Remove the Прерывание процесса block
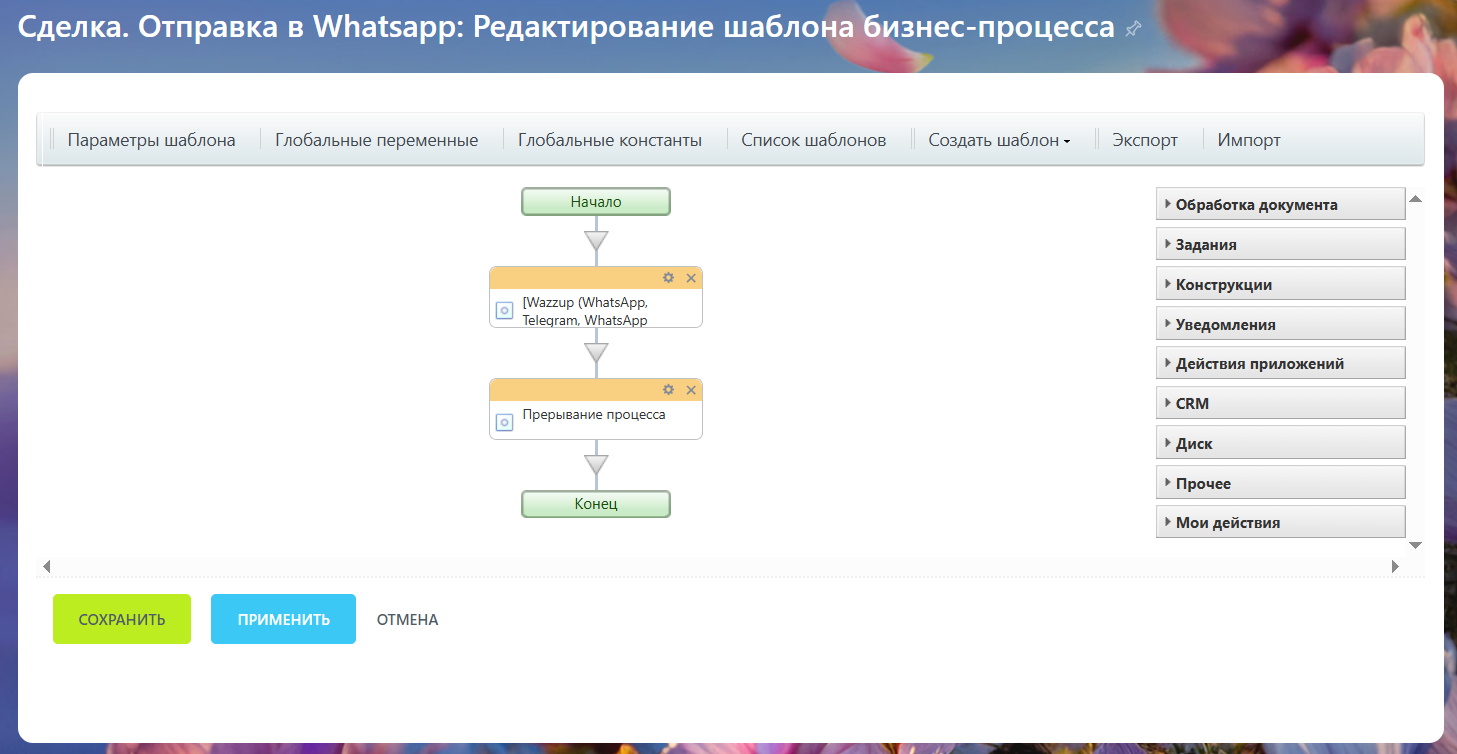Image resolution: width=1457 pixels, height=754 pixels. [691, 390]
